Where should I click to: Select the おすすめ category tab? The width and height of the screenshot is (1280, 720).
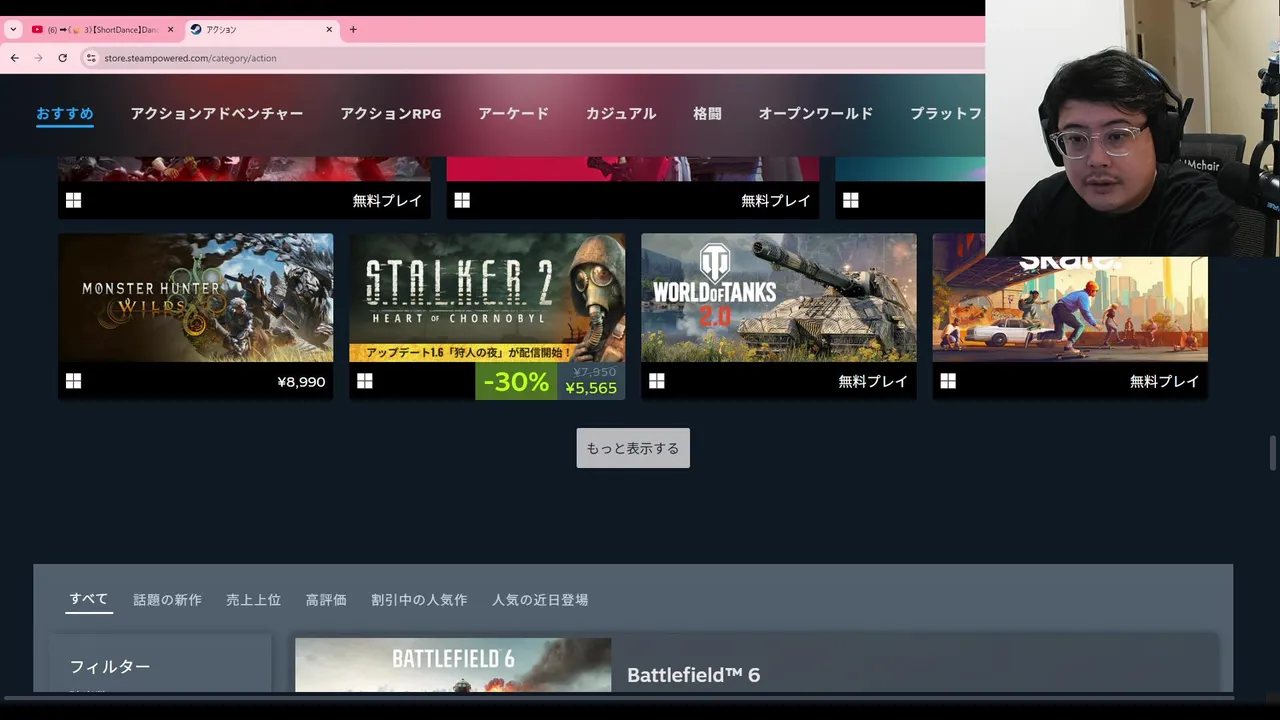65,114
